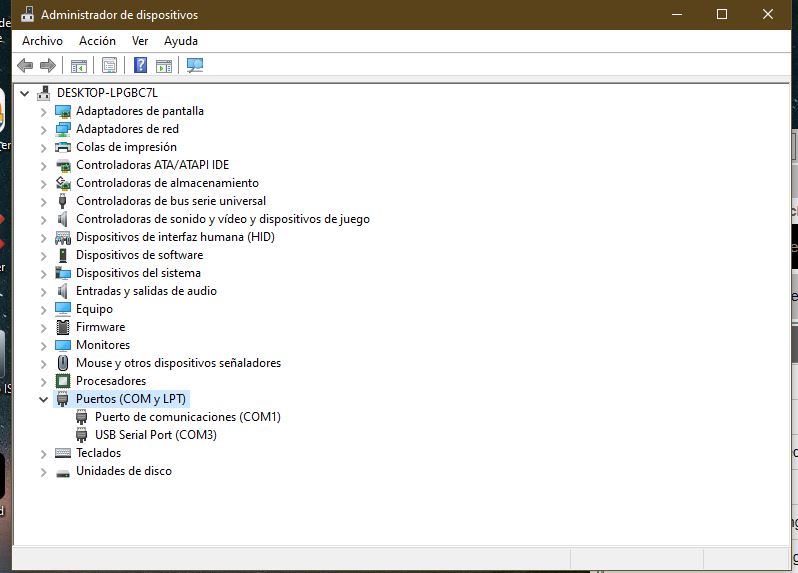This screenshot has width=798, height=573.
Task: Click the Teclados keyboard icon
Action: 63,453
